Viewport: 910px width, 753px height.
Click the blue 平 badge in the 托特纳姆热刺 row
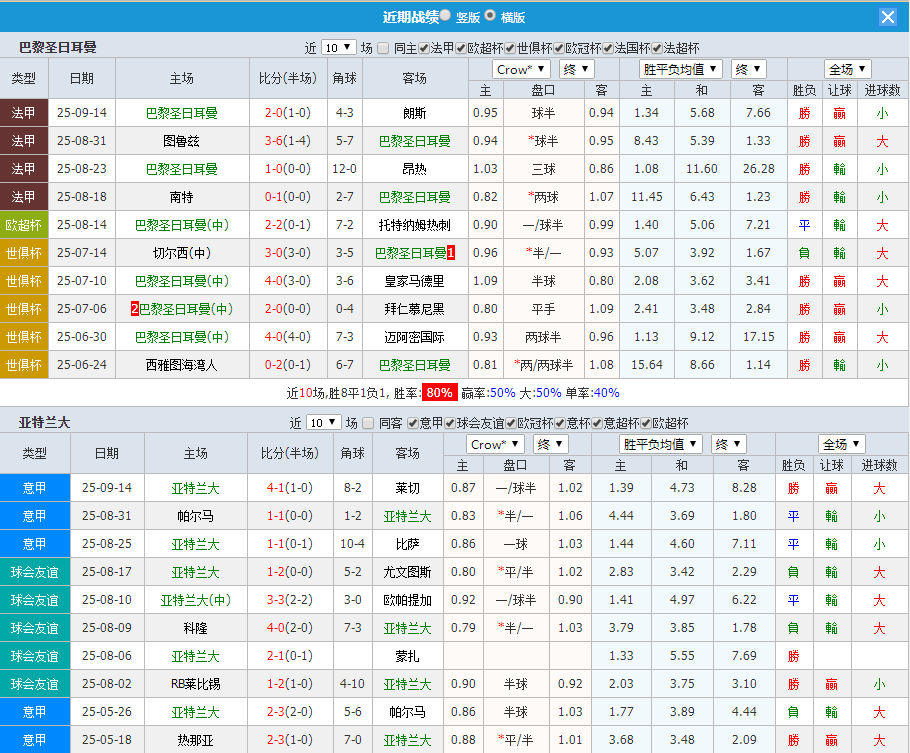(805, 225)
